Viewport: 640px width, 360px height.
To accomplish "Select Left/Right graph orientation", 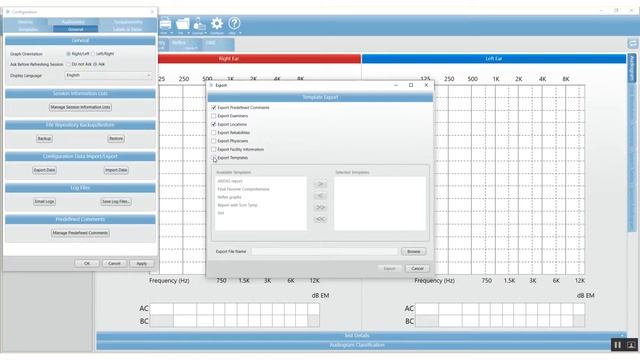I will tap(93, 54).
